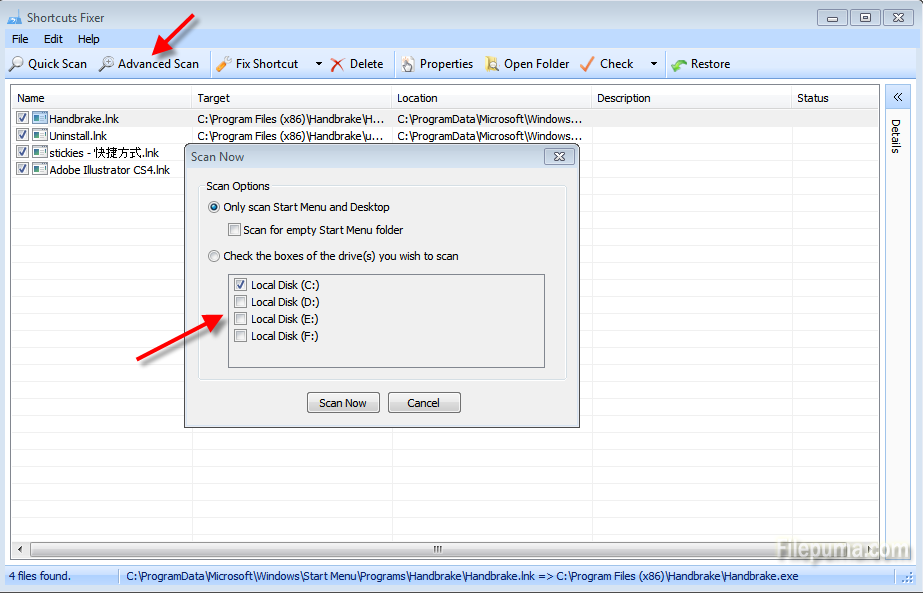
Task: Expand the Fix Shortcut dropdown arrow
Action: tap(319, 64)
